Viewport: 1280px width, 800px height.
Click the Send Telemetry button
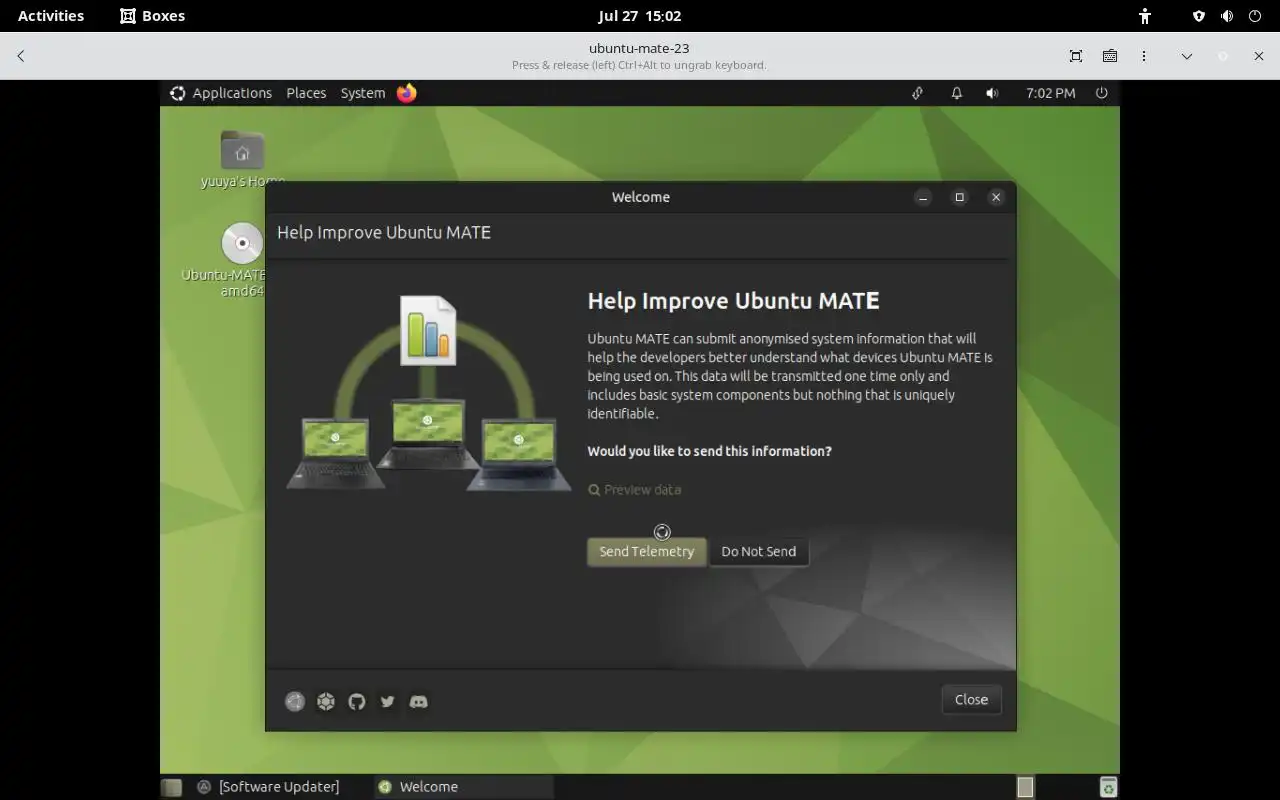coord(647,551)
